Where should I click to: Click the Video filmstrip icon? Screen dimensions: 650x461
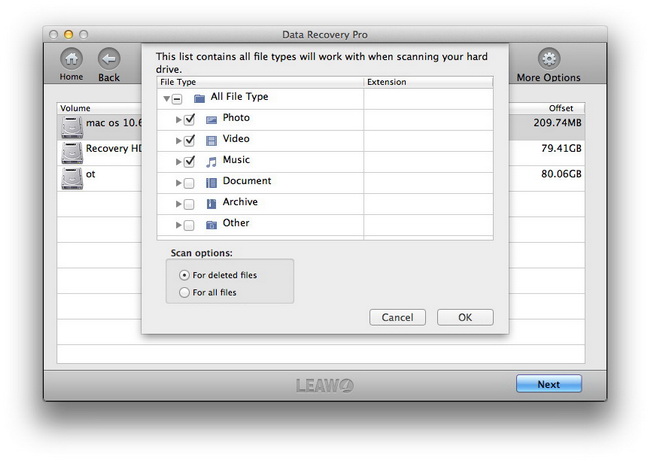tap(211, 141)
